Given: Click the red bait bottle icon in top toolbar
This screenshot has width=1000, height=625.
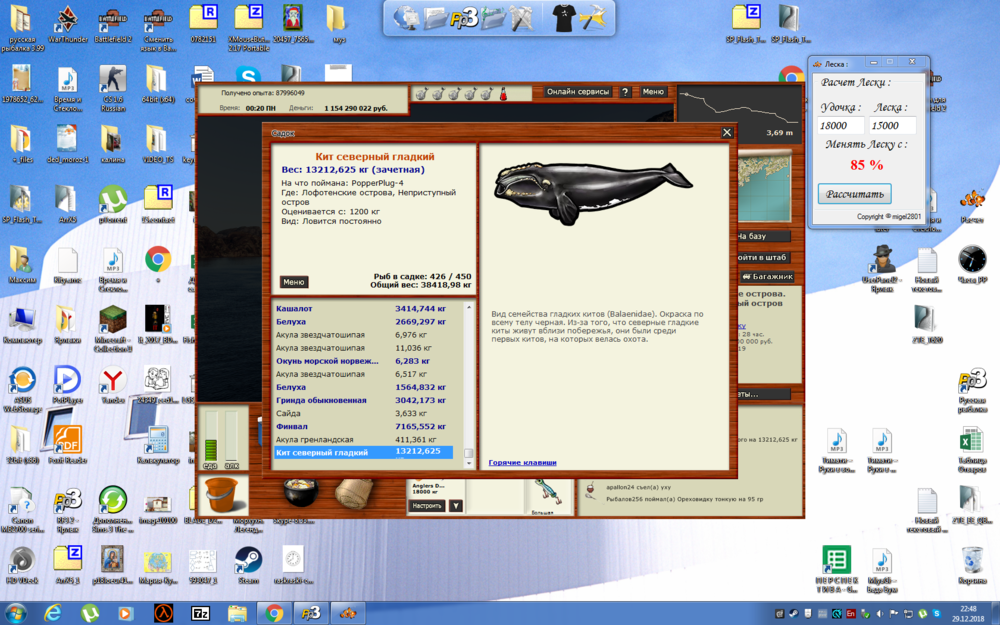Looking at the screenshot, I should [504, 93].
